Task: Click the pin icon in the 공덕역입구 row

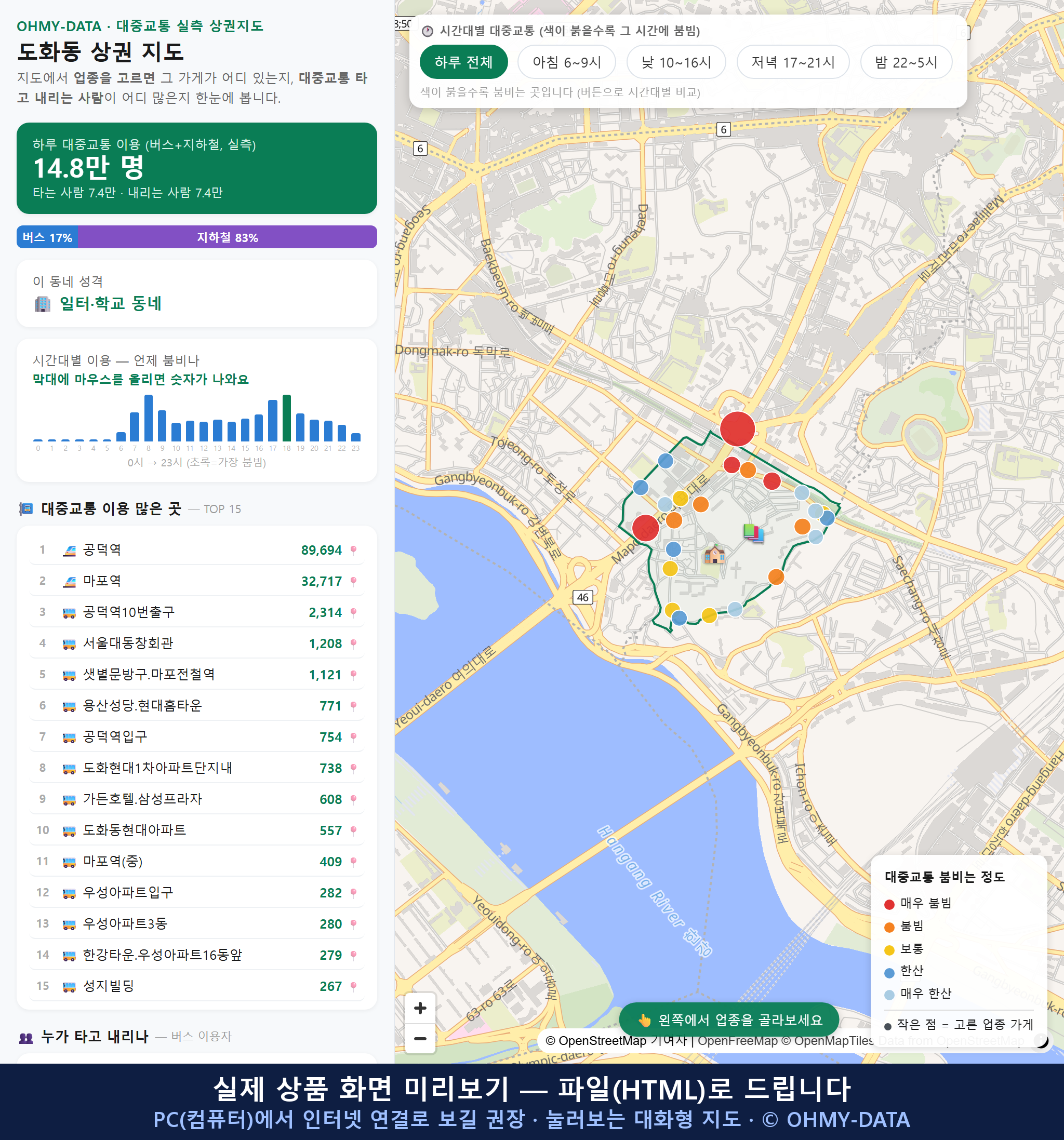Action: (353, 737)
